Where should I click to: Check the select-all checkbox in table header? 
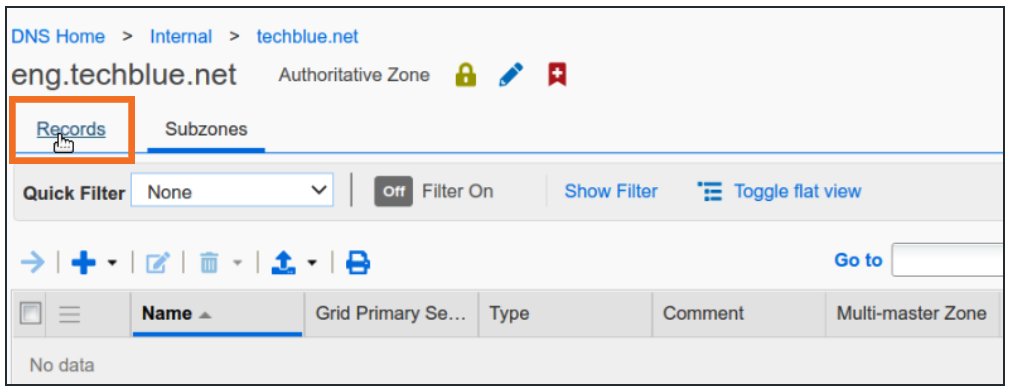pos(31,313)
